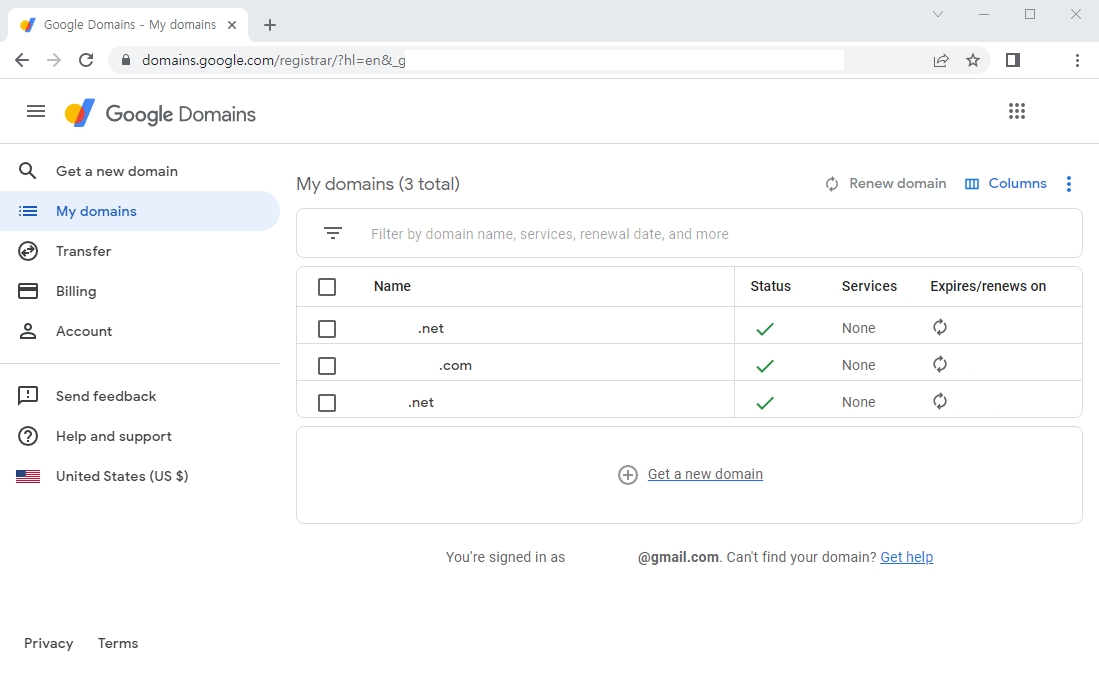Image resolution: width=1099 pixels, height=678 pixels.
Task: Click the Status column header
Action: pos(770,286)
